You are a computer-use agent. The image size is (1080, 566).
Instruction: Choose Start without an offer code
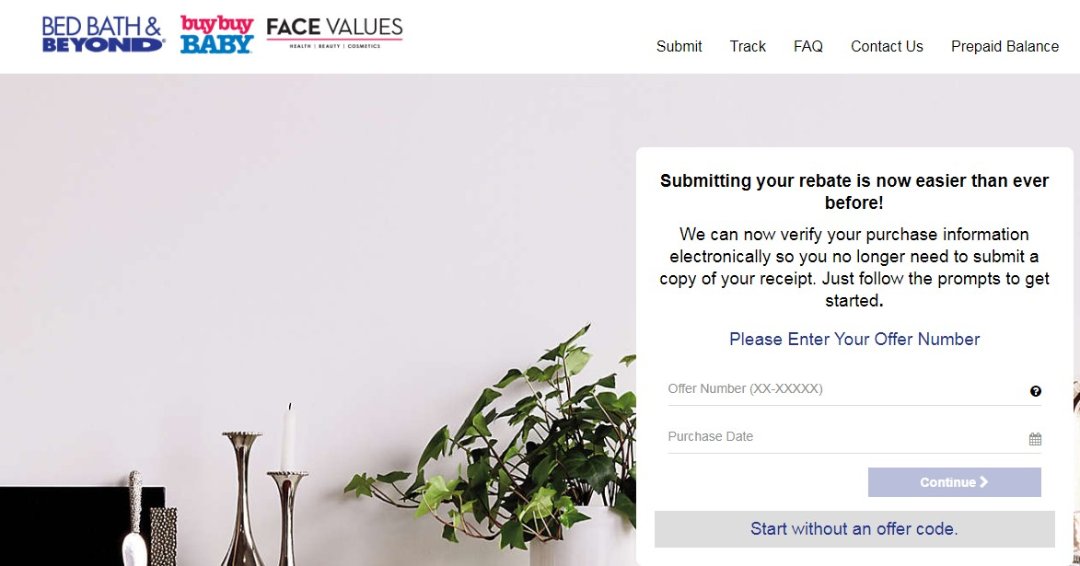pos(854,529)
